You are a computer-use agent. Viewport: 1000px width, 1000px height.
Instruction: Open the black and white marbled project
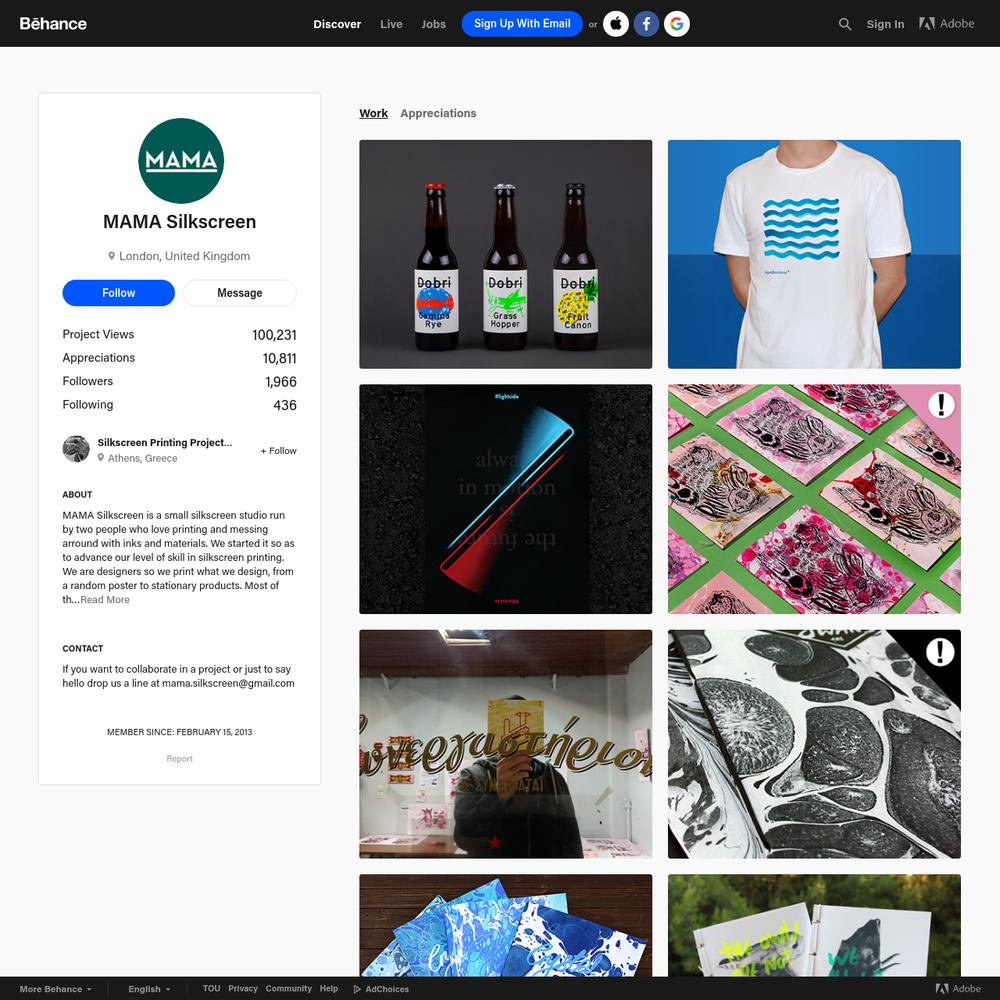[814, 744]
